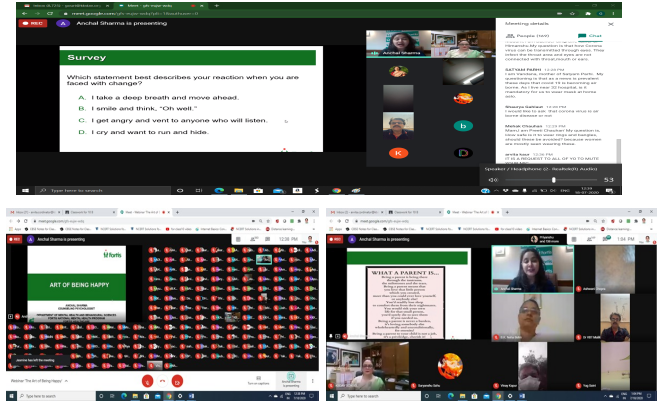Click the red hang-up call button

(163, 381)
